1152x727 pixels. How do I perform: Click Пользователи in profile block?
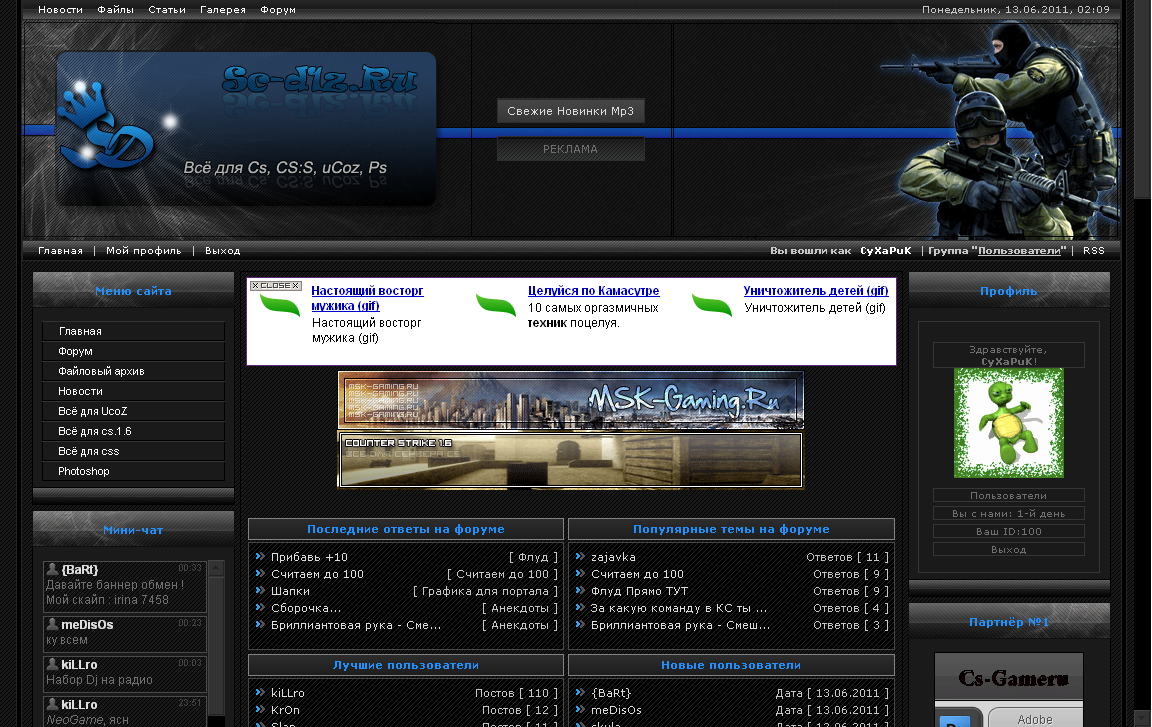click(1009, 496)
